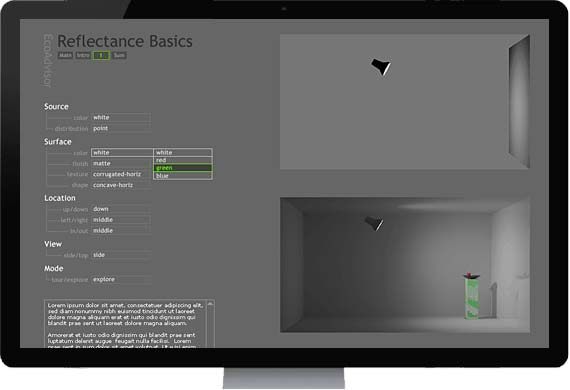
Task: Click the vertical EcoAdvisor logo
Action: click(48, 61)
